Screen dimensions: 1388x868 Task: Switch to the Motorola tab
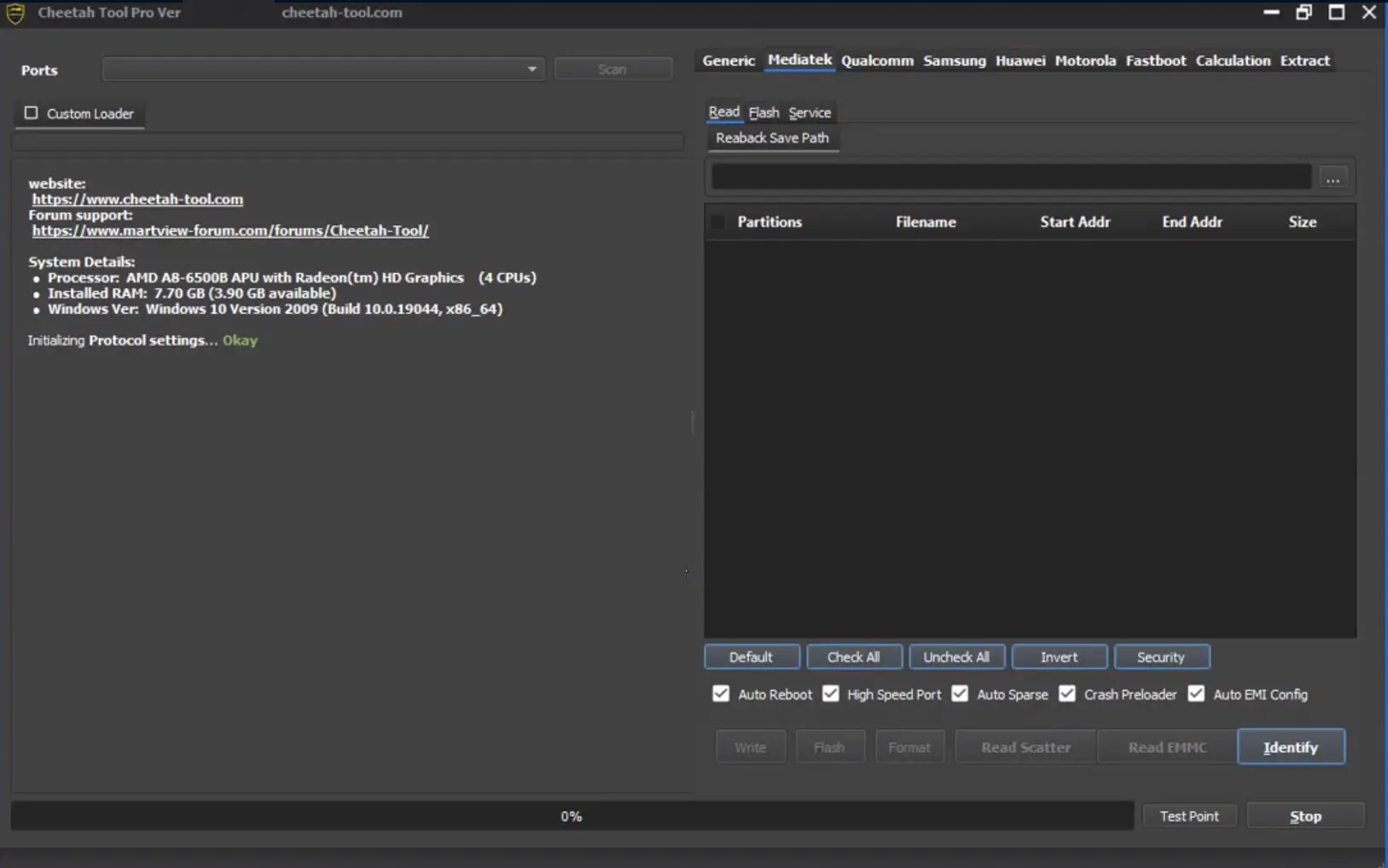(x=1085, y=61)
